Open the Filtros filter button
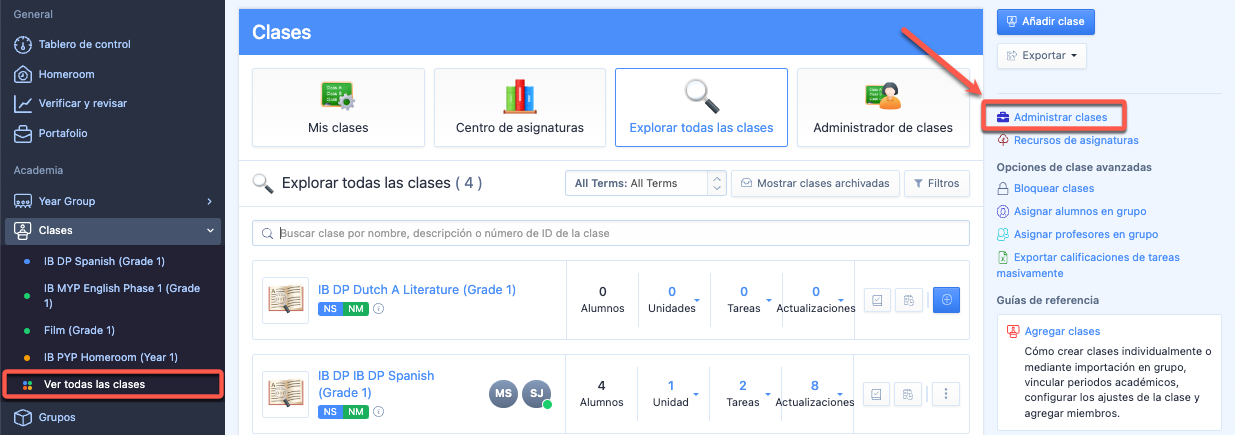 click(936, 183)
